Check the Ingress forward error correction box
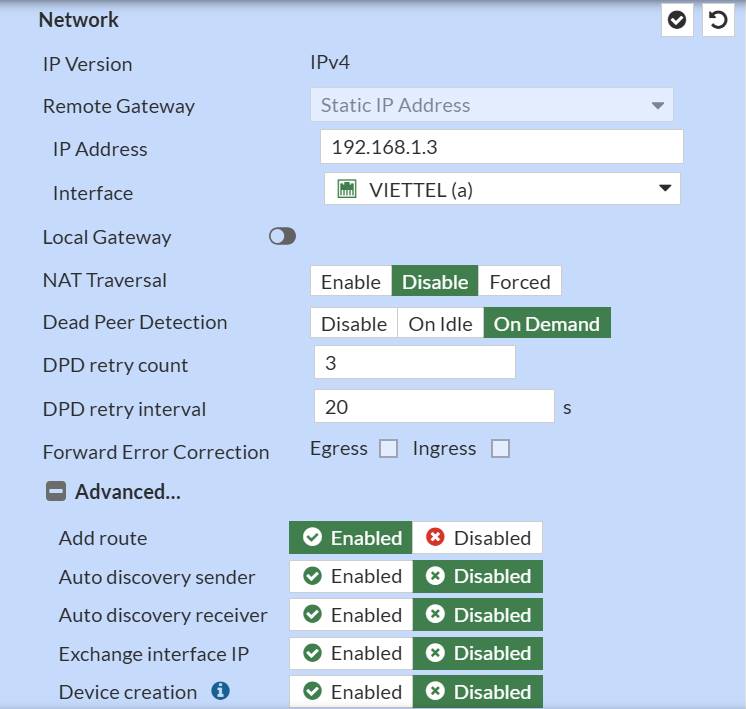Screen dimensions: 746x709 500,449
